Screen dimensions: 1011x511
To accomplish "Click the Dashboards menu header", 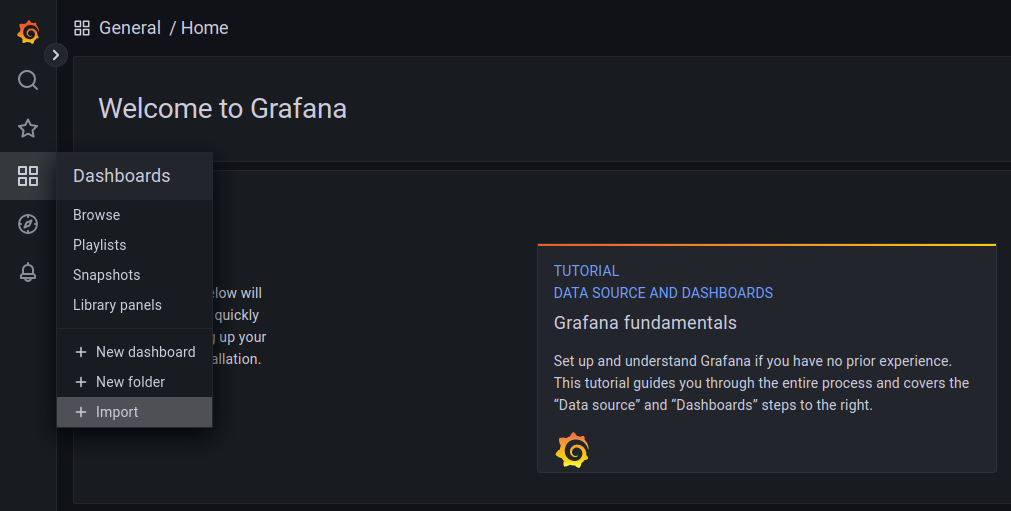I will coord(122,176).
